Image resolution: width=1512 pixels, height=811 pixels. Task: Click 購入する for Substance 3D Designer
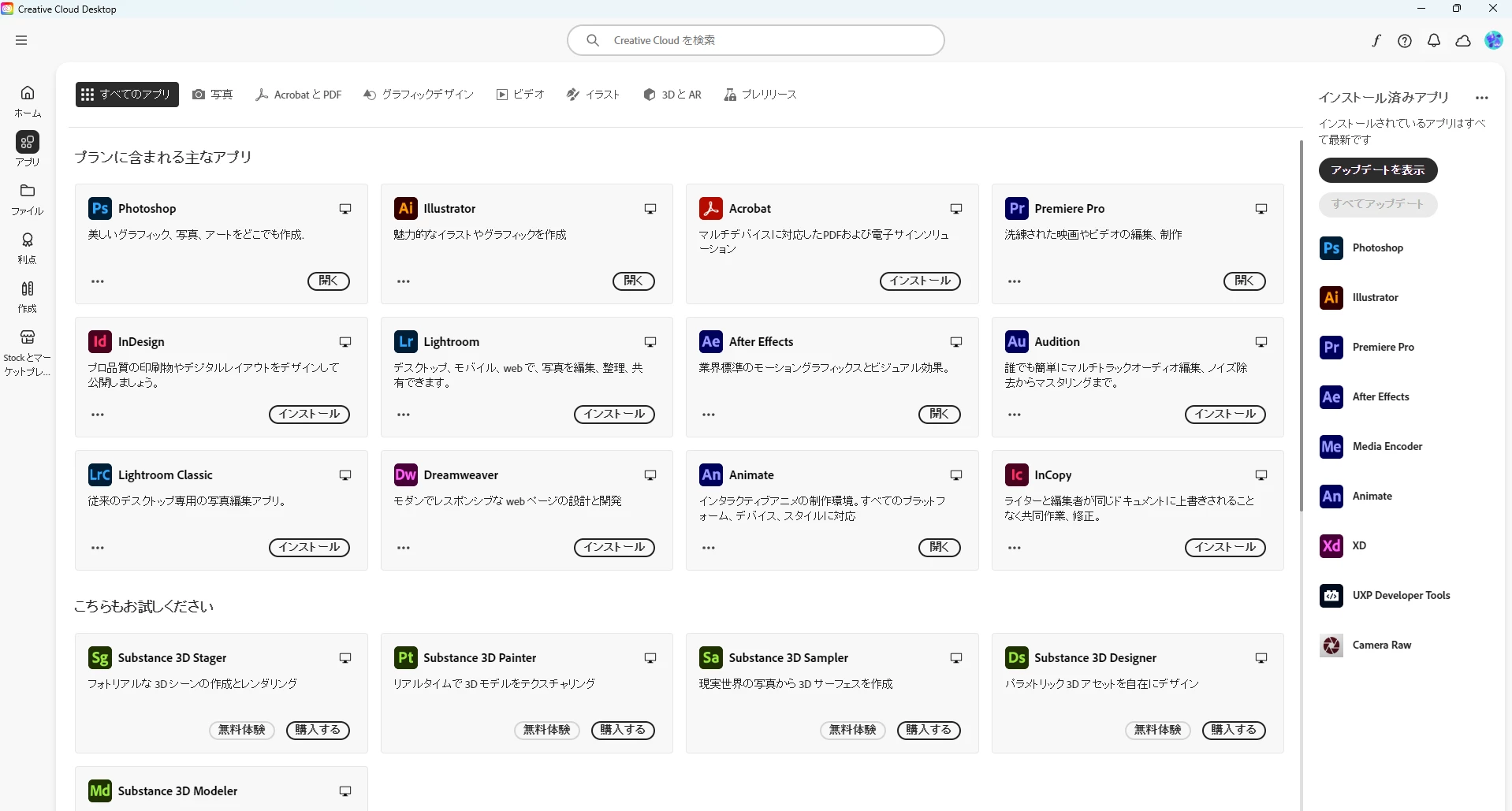pos(1234,731)
